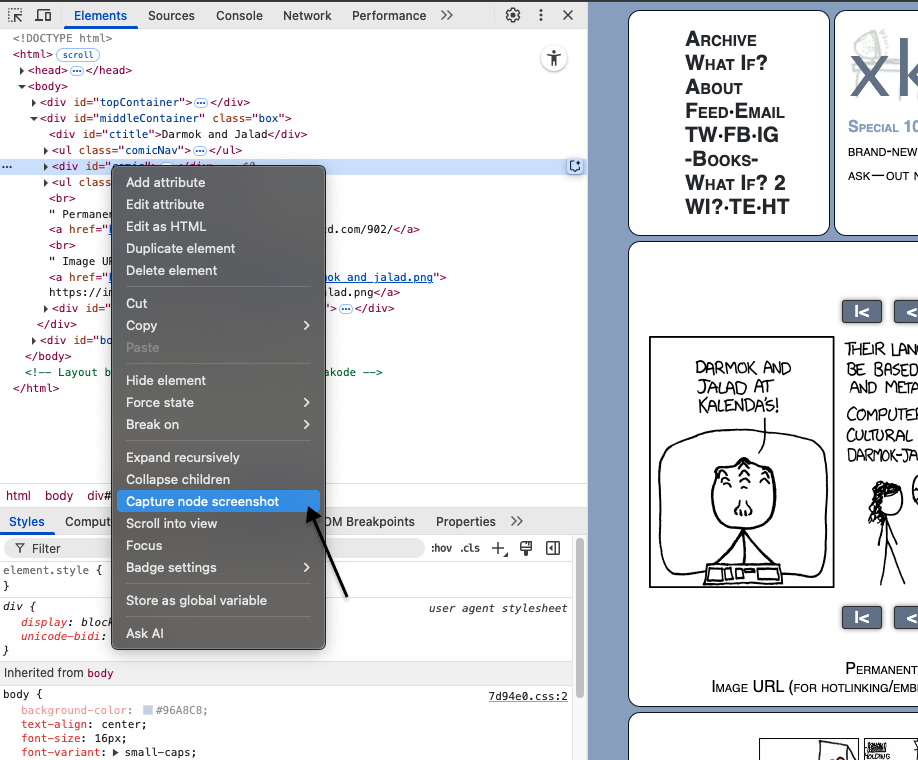Viewport: 918px width, 760px height.
Task: Toggle the device toolbar icon
Action: 44,15
